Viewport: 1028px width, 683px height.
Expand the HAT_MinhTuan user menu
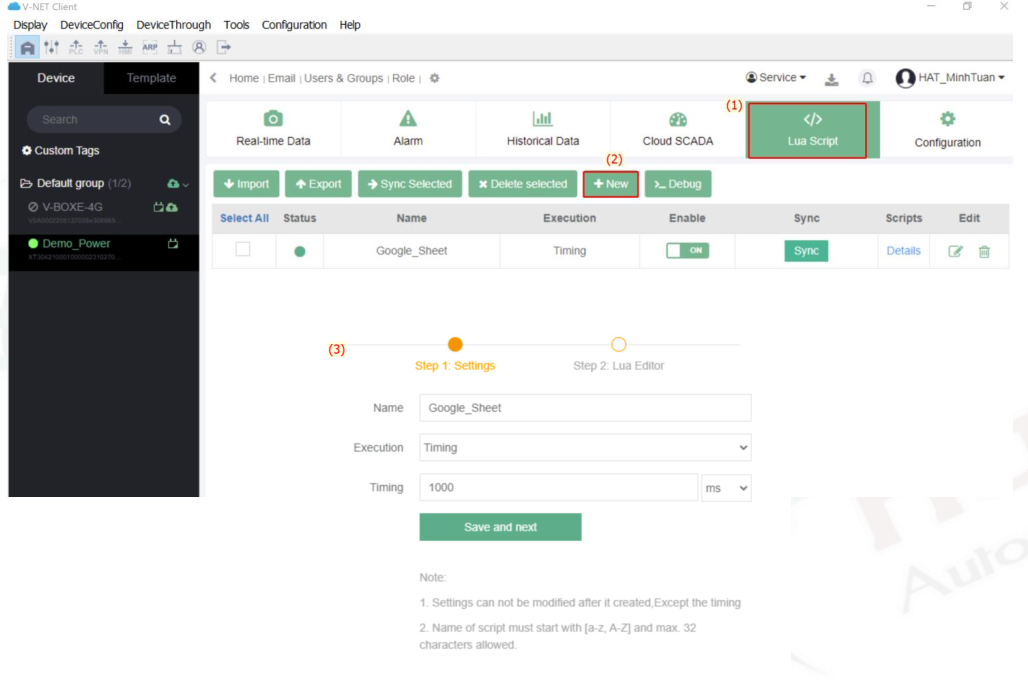950,78
